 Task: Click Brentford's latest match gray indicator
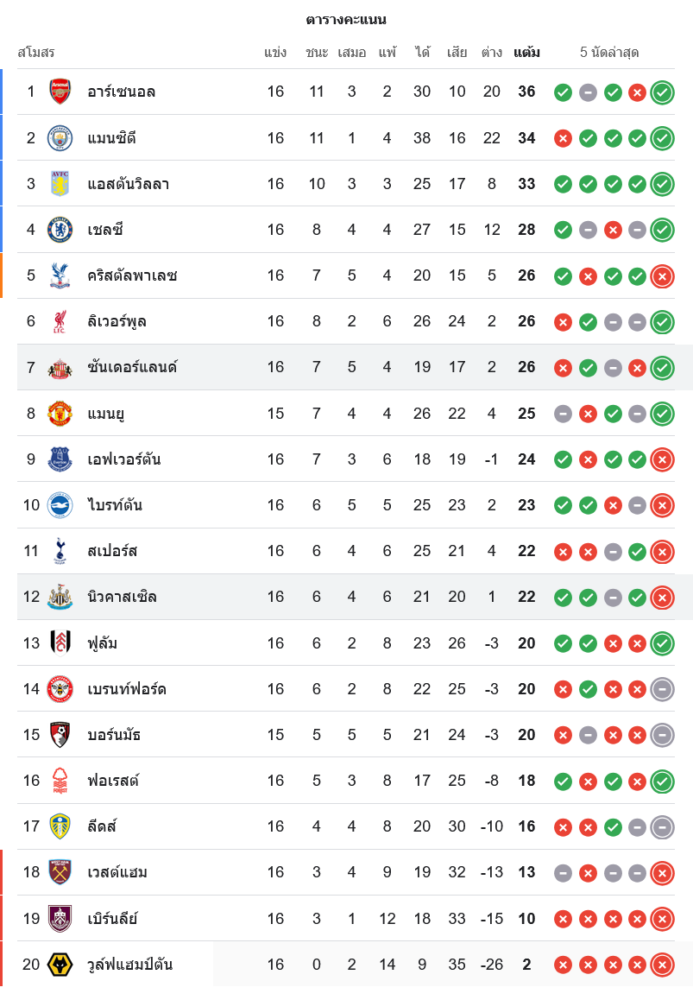(662, 689)
